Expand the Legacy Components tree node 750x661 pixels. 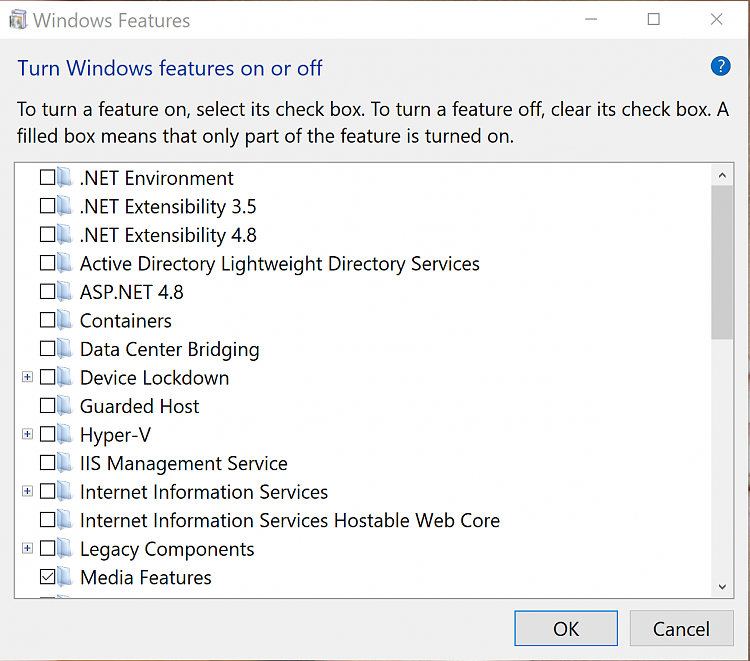point(27,548)
